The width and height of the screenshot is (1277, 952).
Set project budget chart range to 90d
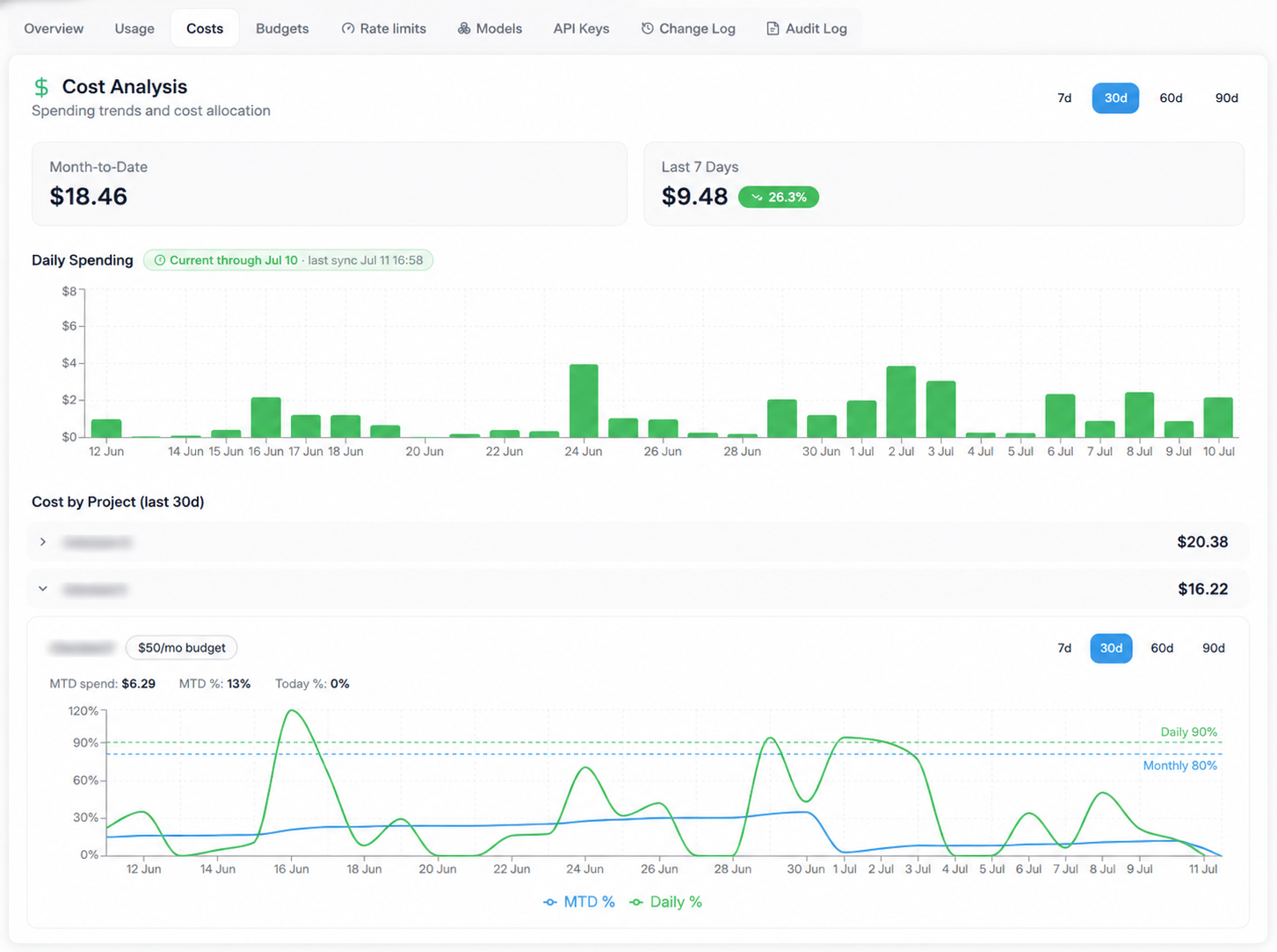coord(1213,648)
